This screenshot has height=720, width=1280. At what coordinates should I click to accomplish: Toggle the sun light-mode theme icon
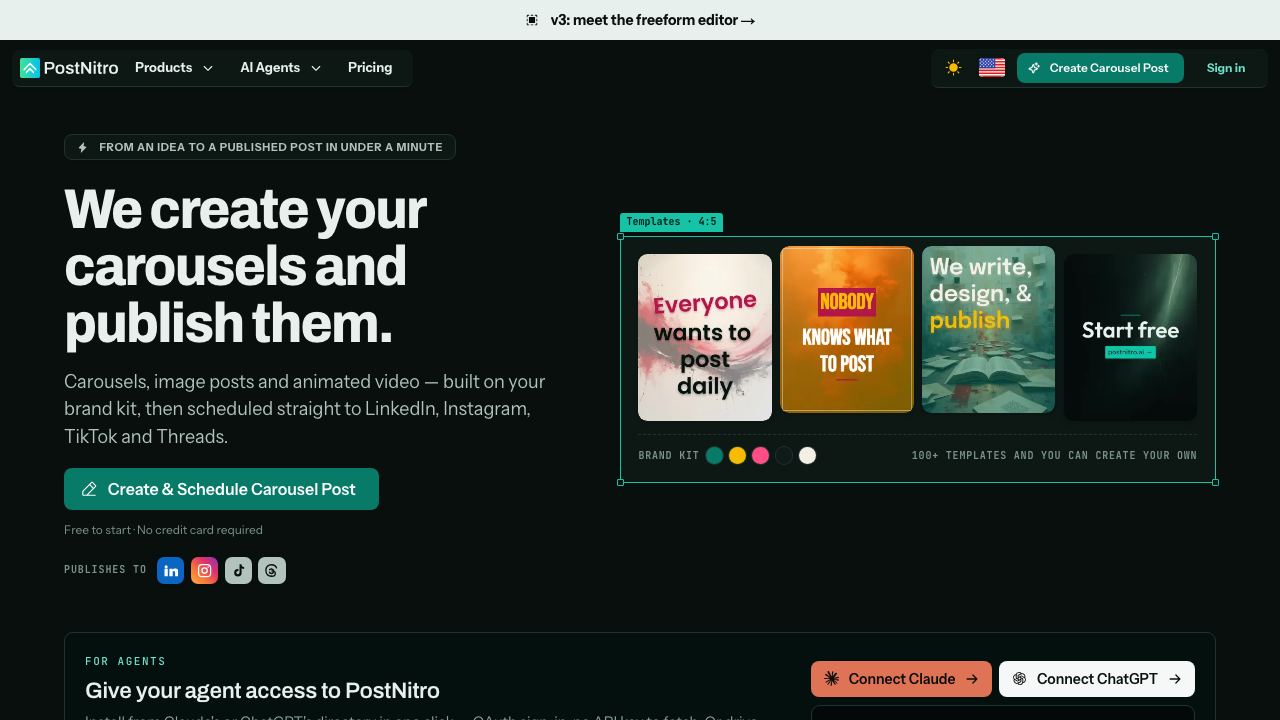(953, 68)
